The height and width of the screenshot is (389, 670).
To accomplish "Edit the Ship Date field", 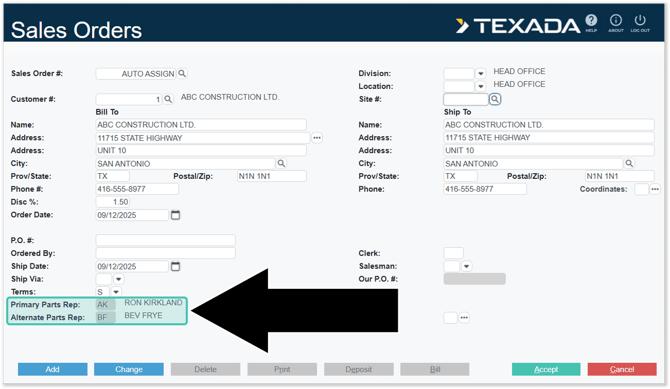I will [132, 266].
